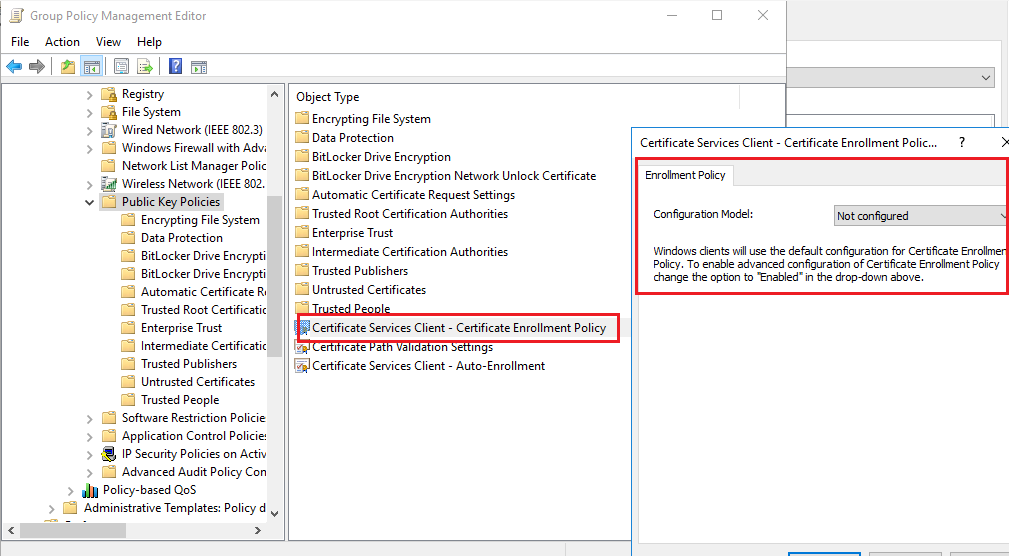Click the File System folder icon in tree

109,112
